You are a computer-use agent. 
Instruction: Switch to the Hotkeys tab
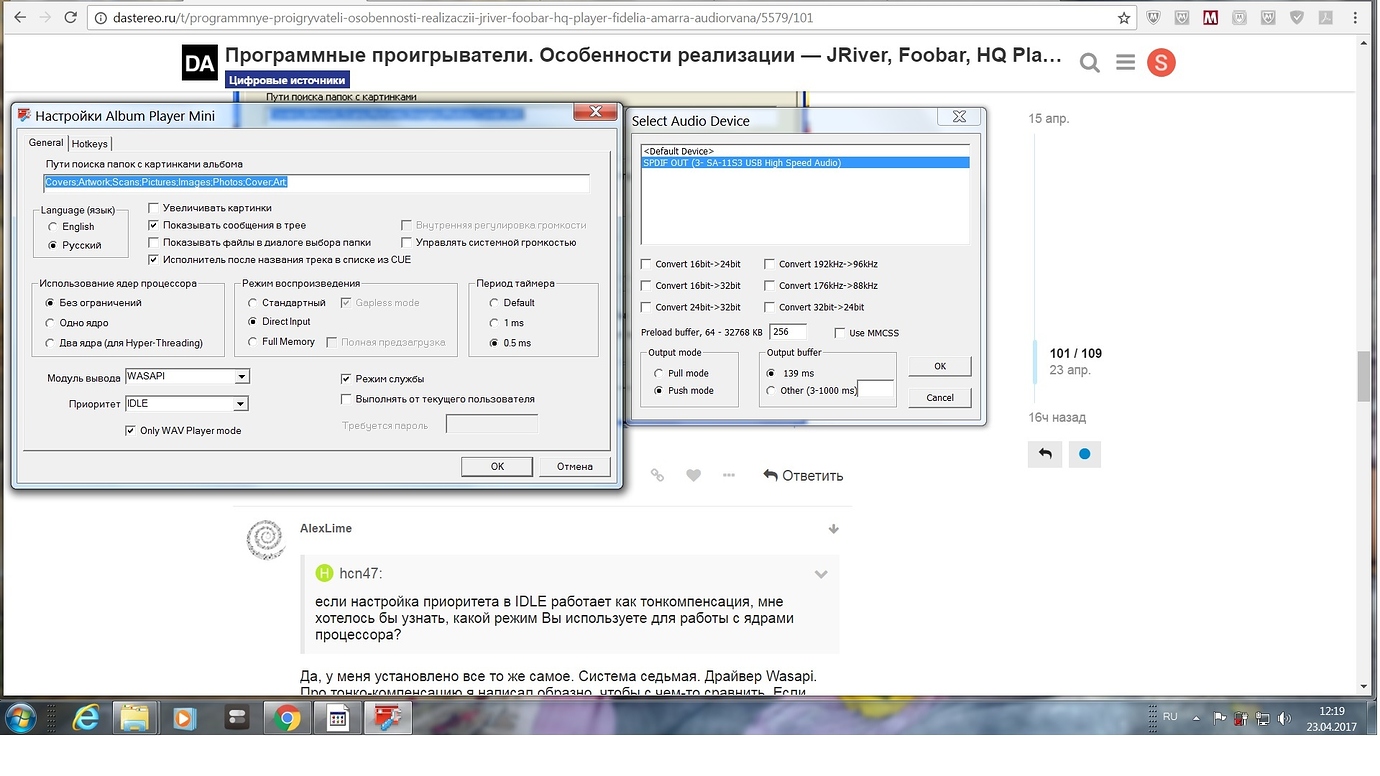(x=90, y=144)
